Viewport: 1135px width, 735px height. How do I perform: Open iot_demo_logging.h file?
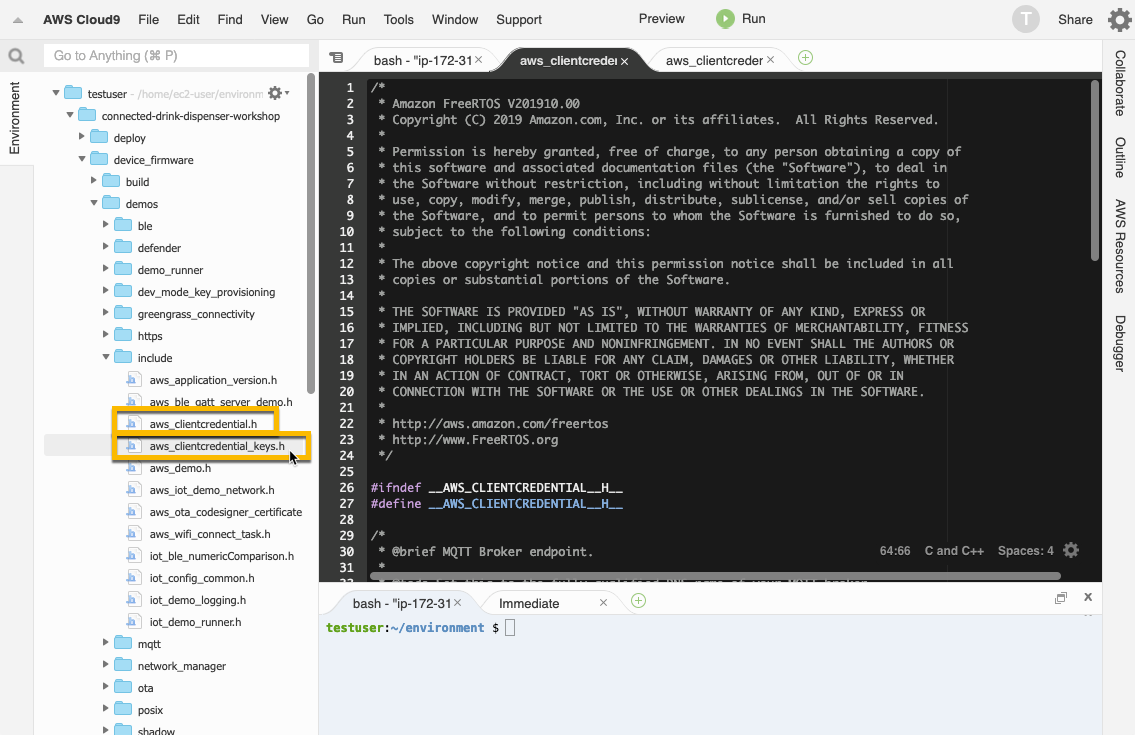click(198, 600)
